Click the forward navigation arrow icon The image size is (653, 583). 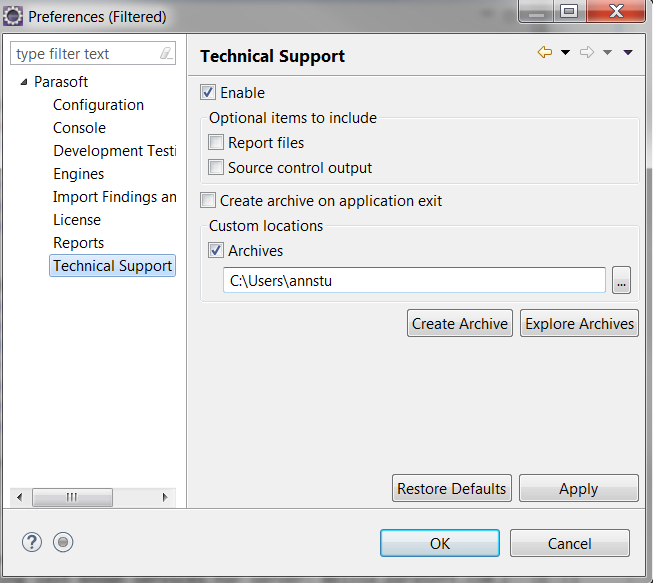587,52
